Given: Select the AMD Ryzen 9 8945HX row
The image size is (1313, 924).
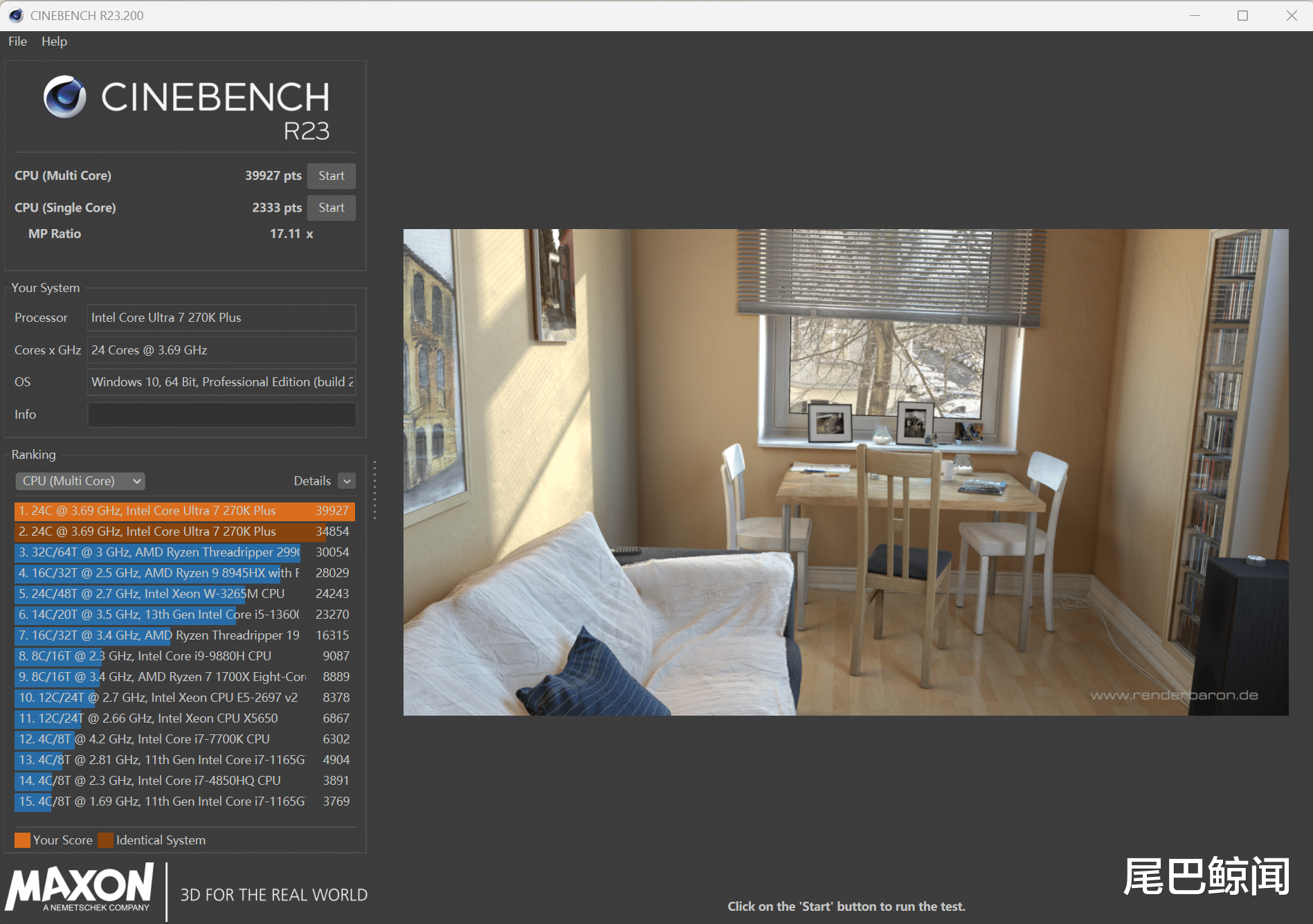Looking at the screenshot, I should [185, 573].
